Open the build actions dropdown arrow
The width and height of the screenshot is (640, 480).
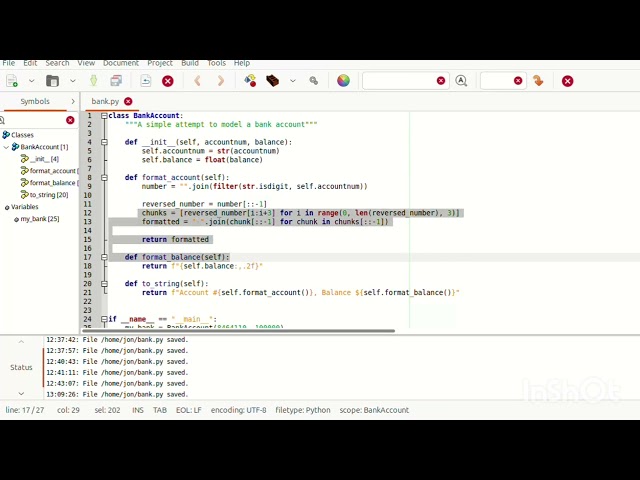point(293,81)
